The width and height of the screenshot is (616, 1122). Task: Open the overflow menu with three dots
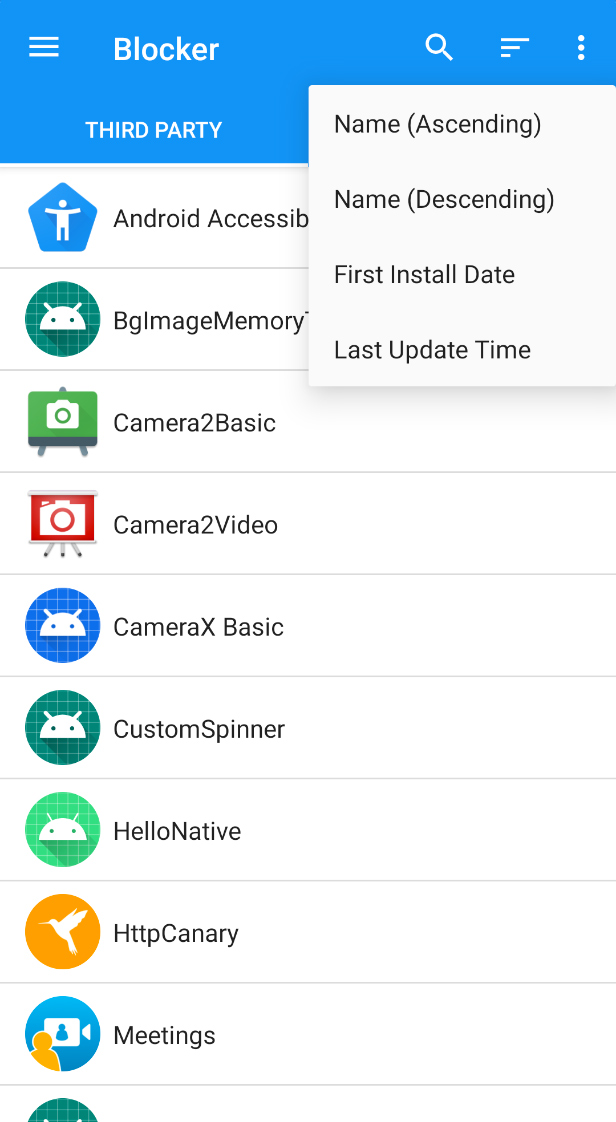point(581,47)
